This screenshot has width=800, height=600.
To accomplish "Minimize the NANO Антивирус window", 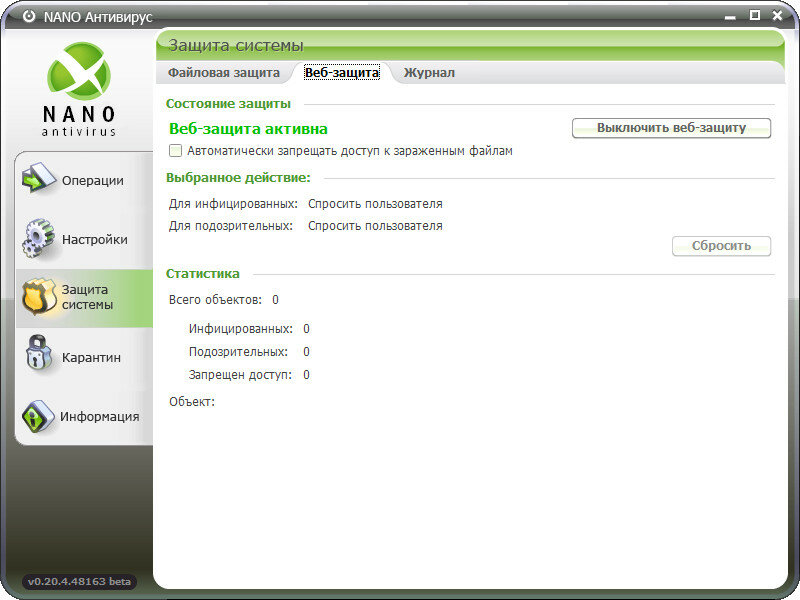I will coord(731,15).
